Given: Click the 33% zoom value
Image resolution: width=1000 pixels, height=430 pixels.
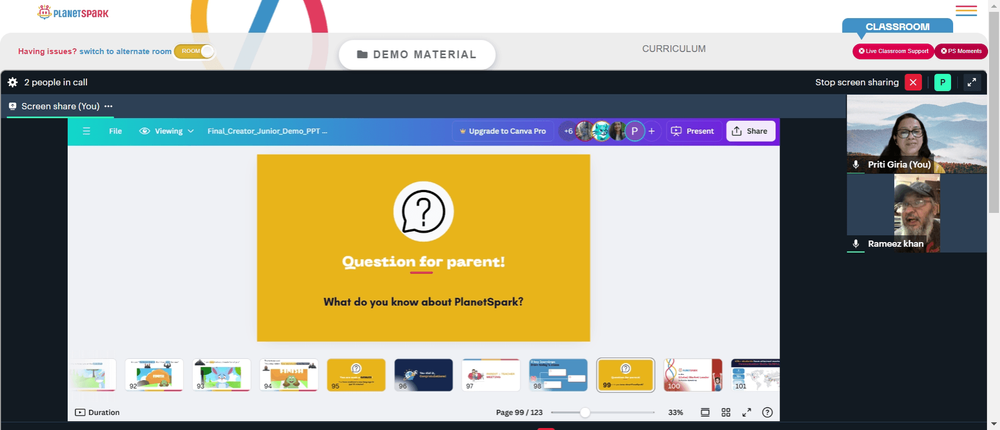Looking at the screenshot, I should point(675,413).
